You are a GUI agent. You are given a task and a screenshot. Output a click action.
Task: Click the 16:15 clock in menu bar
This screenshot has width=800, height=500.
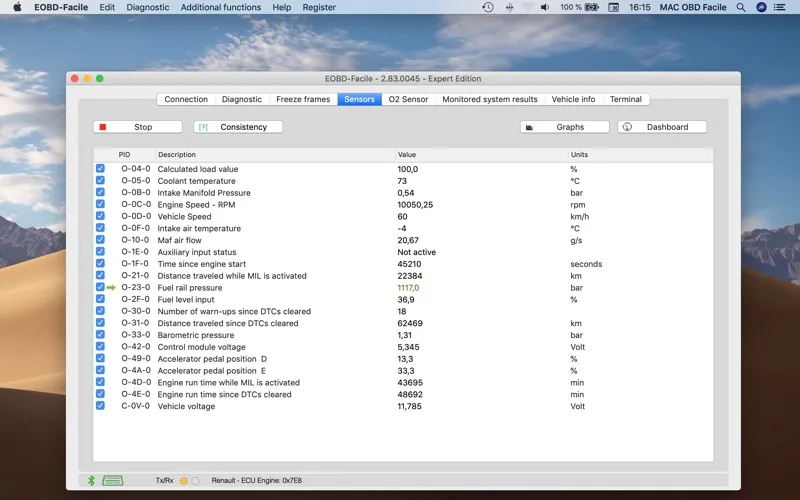click(x=640, y=7)
